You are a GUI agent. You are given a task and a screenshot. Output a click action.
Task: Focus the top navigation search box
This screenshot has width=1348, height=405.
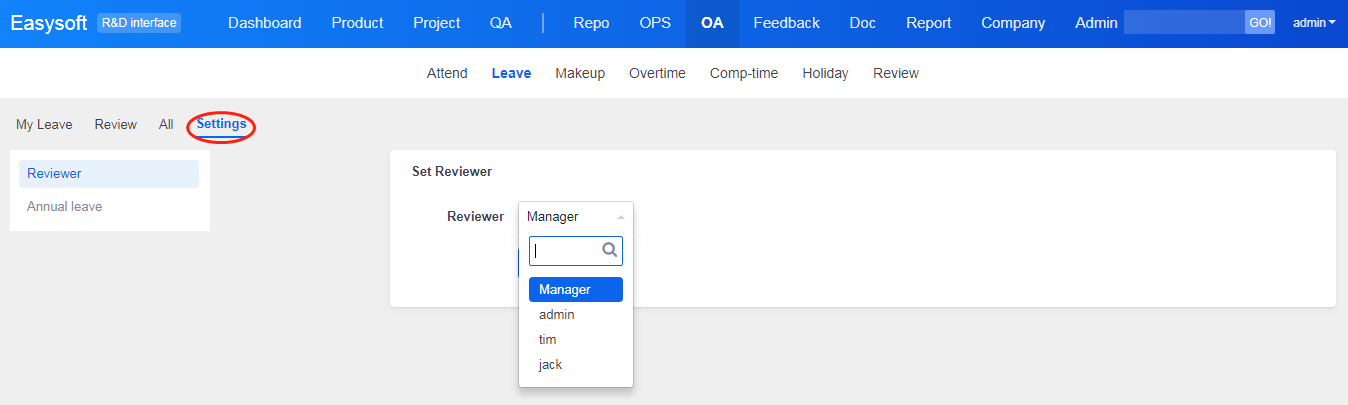(1184, 23)
